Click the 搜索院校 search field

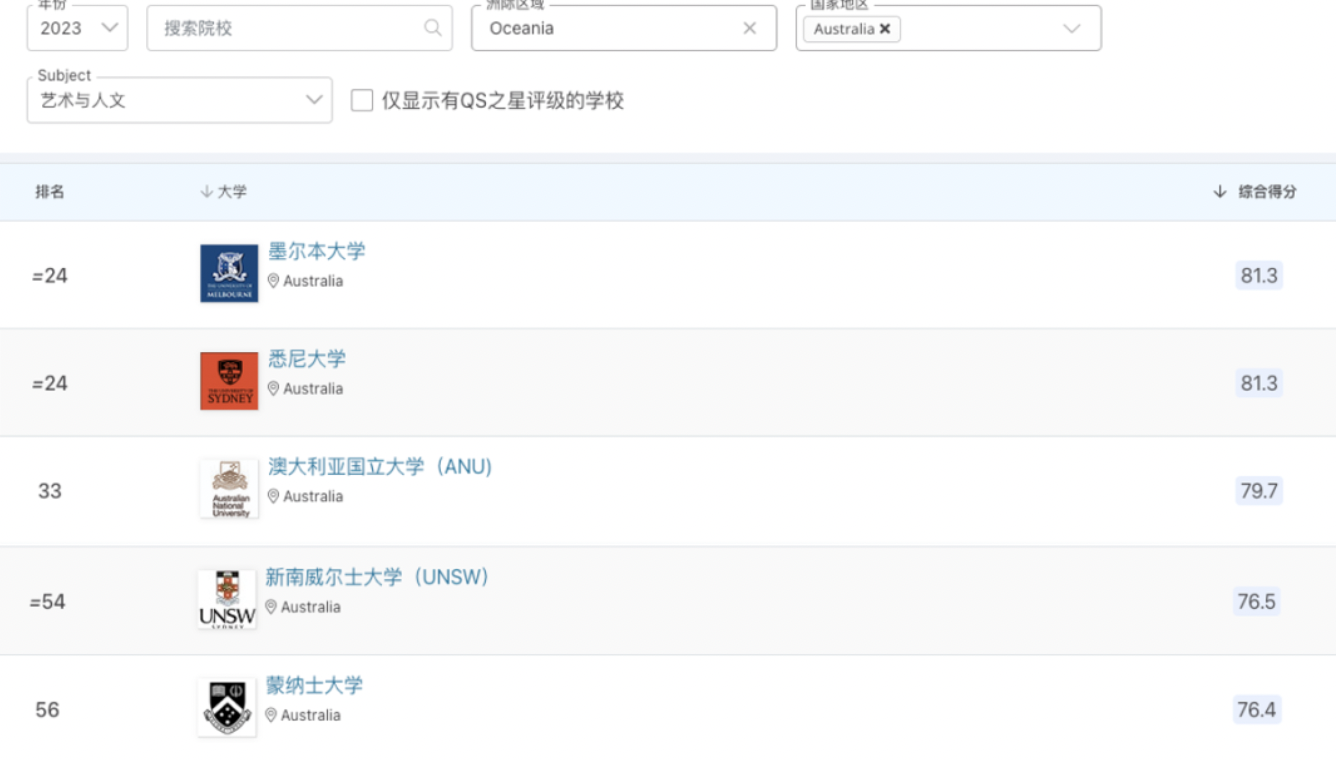[299, 28]
